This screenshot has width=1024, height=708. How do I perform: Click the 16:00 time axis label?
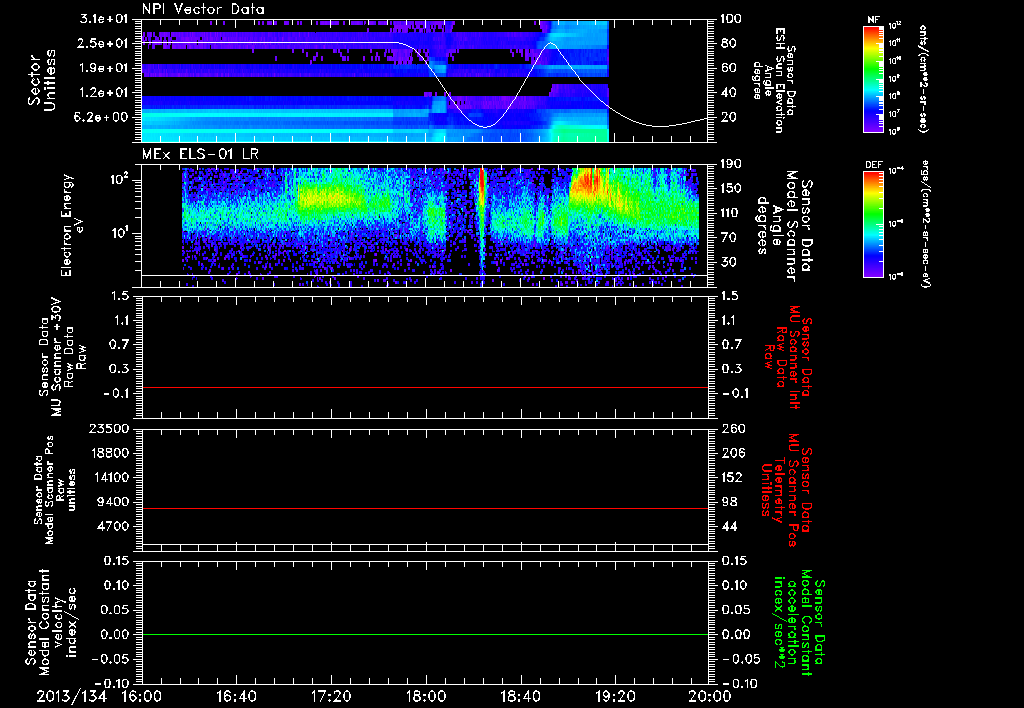tap(142, 696)
